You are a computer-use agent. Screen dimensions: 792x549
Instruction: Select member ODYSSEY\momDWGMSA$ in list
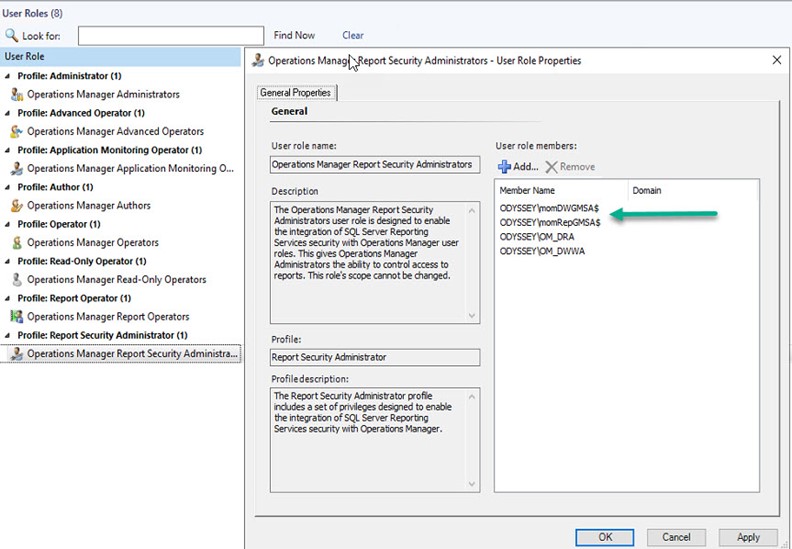(549, 208)
